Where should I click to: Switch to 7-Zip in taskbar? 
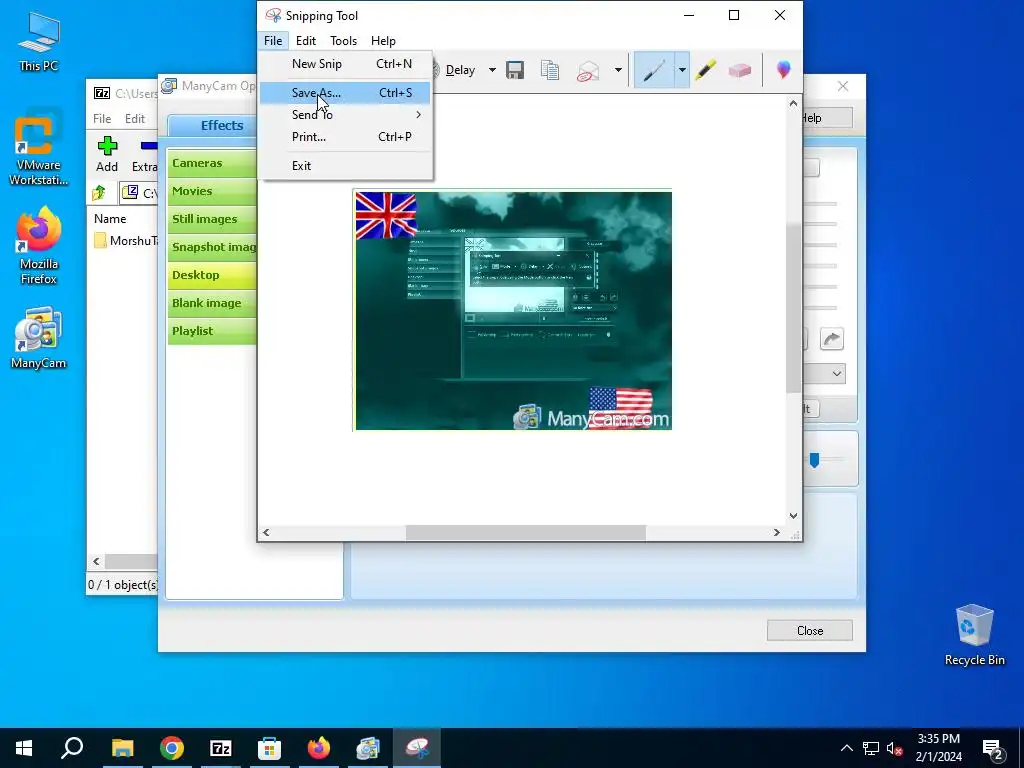[x=221, y=748]
